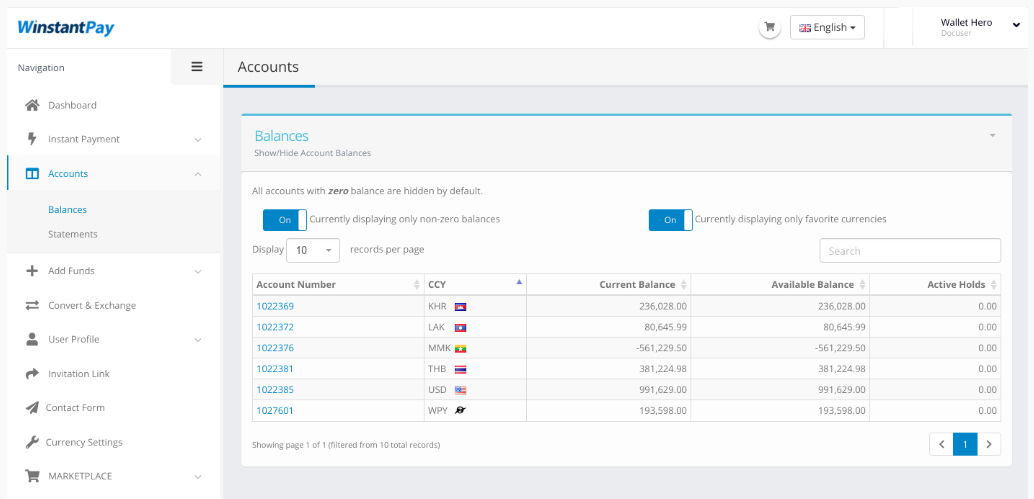Open account number 1022376
Viewport: 1034px width, 499px height.
coord(275,348)
